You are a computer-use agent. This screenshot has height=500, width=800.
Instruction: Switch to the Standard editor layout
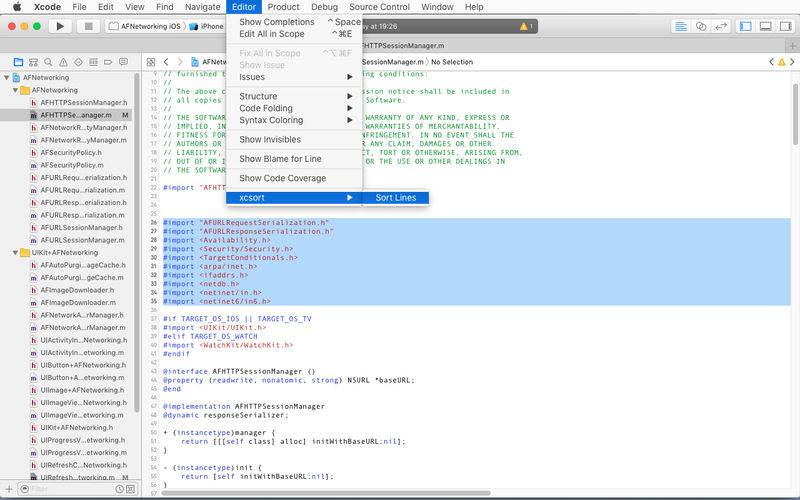coord(681,26)
